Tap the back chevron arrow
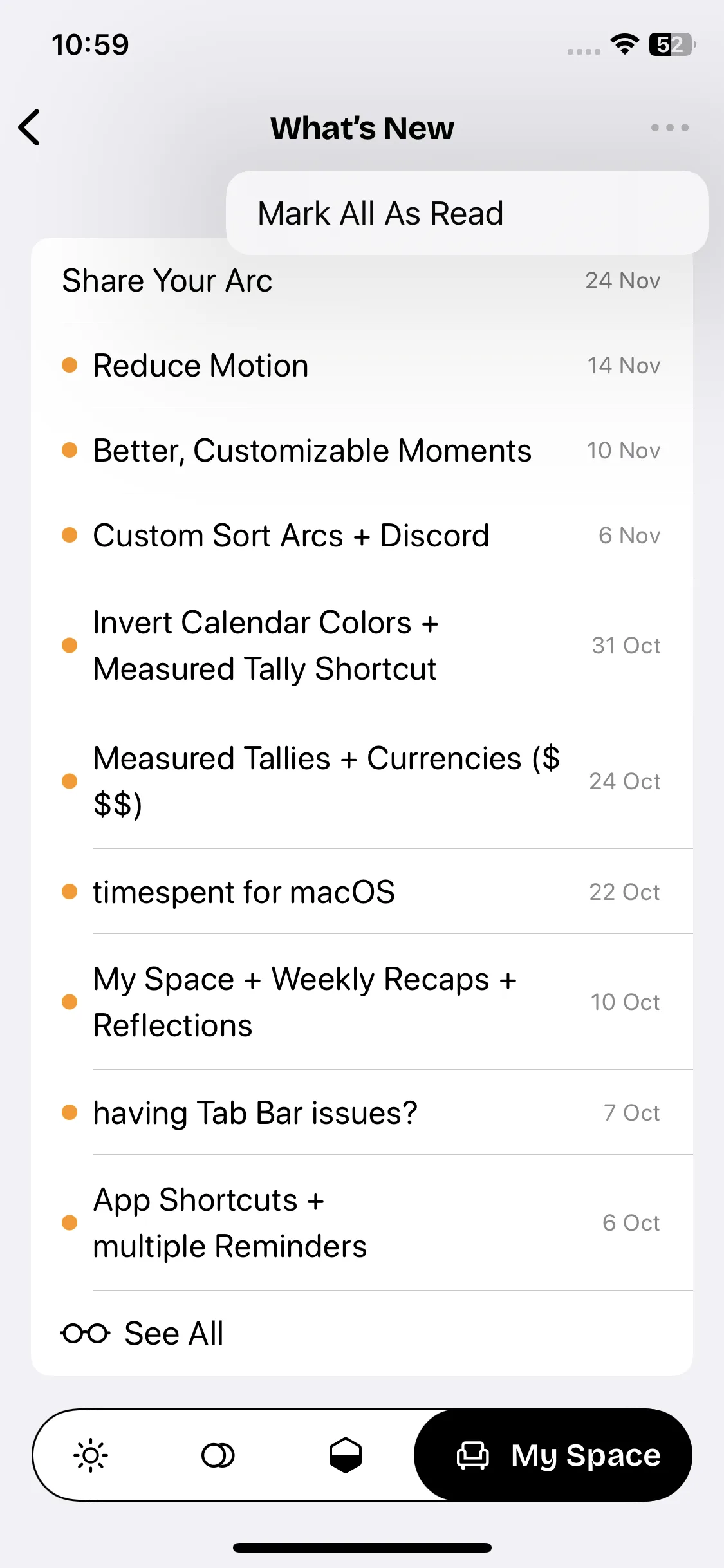The height and width of the screenshot is (1568, 724). click(30, 127)
